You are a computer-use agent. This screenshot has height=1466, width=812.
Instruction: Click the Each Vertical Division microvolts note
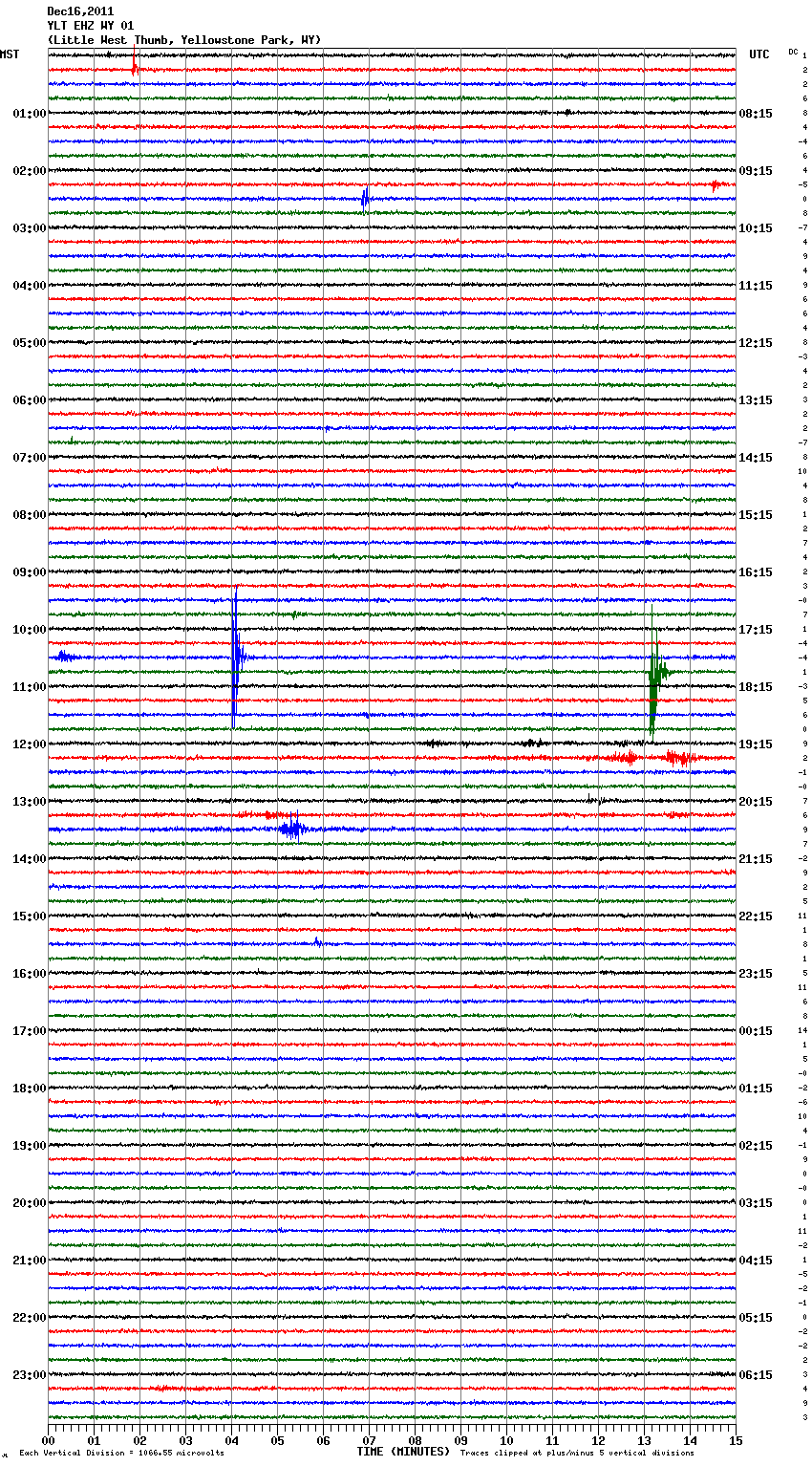point(121,1454)
